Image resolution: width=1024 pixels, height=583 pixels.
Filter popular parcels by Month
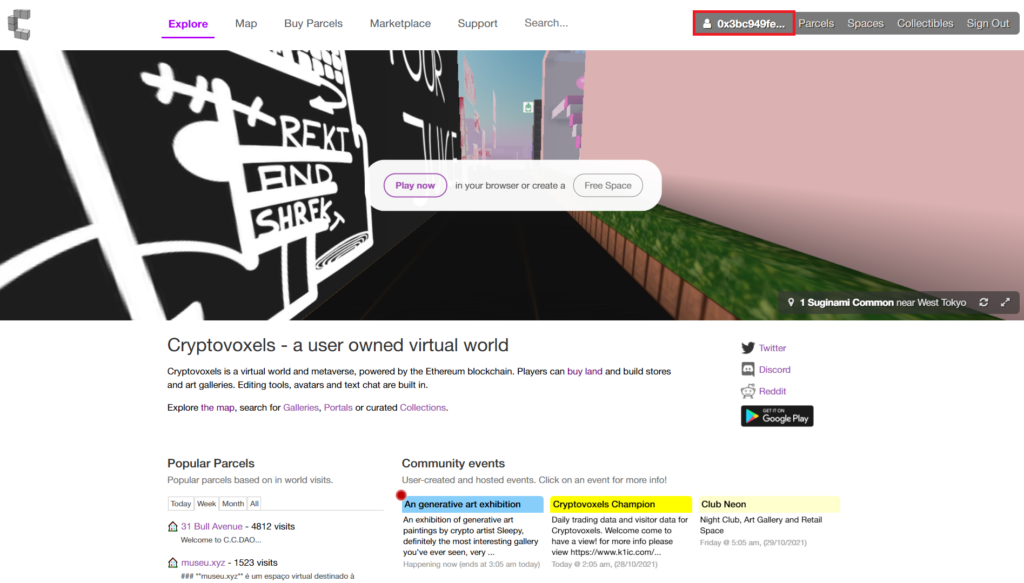pos(233,503)
